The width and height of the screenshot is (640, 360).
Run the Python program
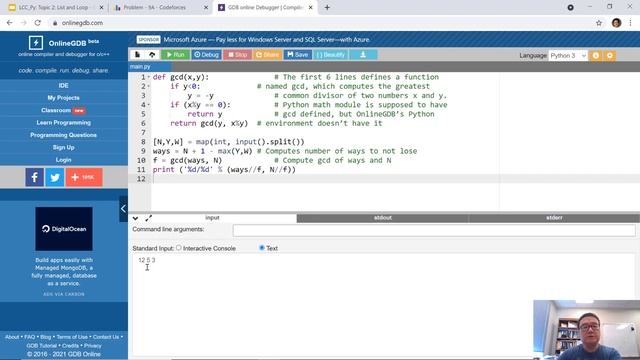coord(176,55)
